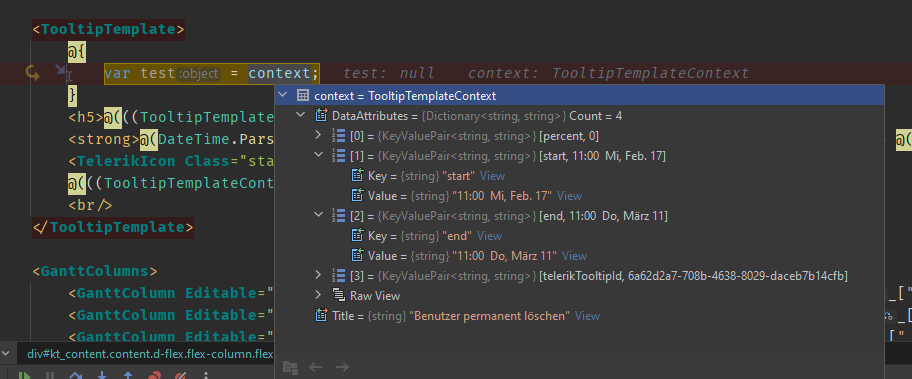Click the list icon of entry [1]
This screenshot has width=912, height=379.
(338, 155)
